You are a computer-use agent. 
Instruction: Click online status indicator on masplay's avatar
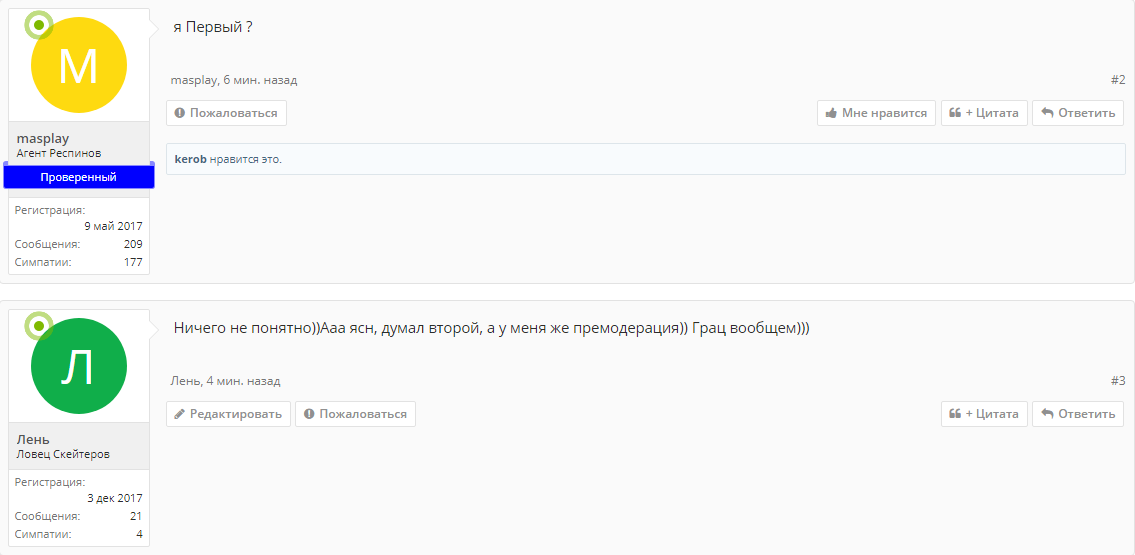coord(38,24)
